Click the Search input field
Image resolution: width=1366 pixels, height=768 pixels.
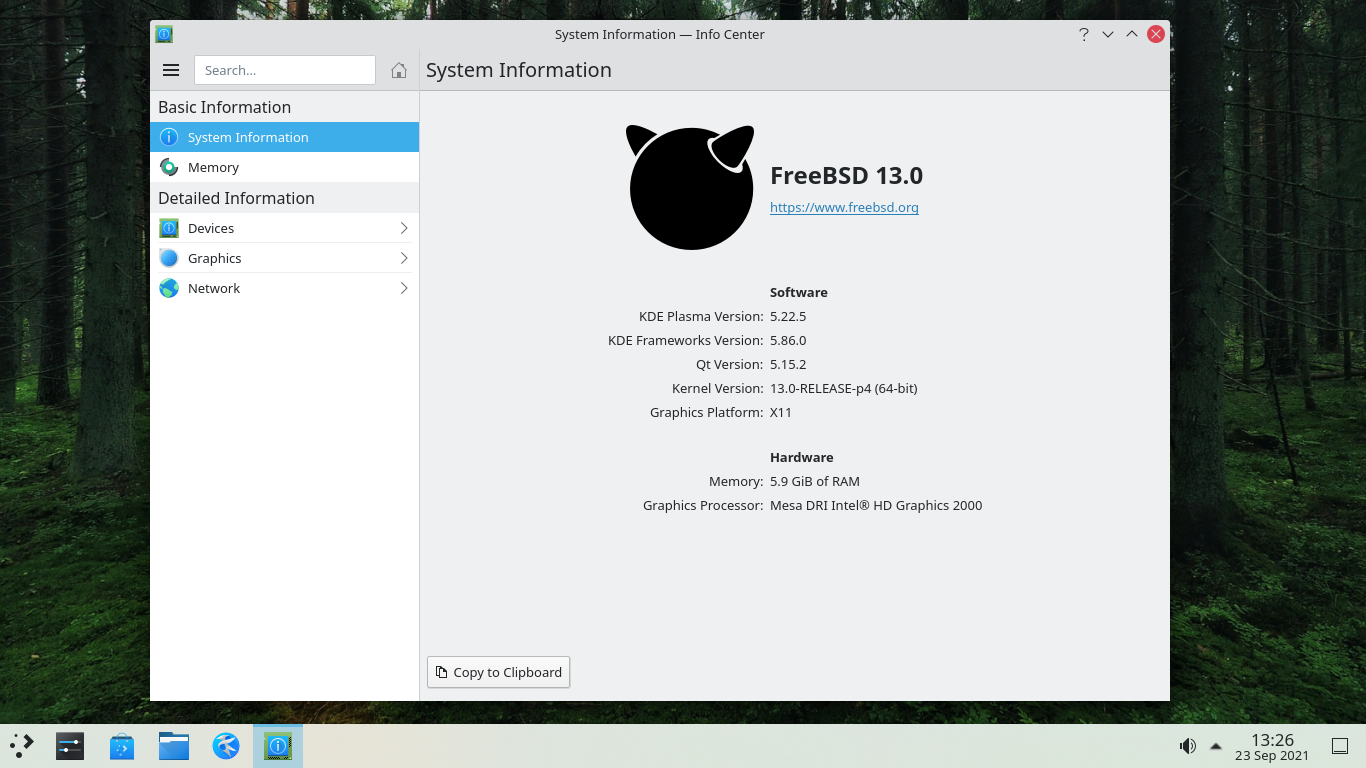pyautogui.click(x=285, y=70)
